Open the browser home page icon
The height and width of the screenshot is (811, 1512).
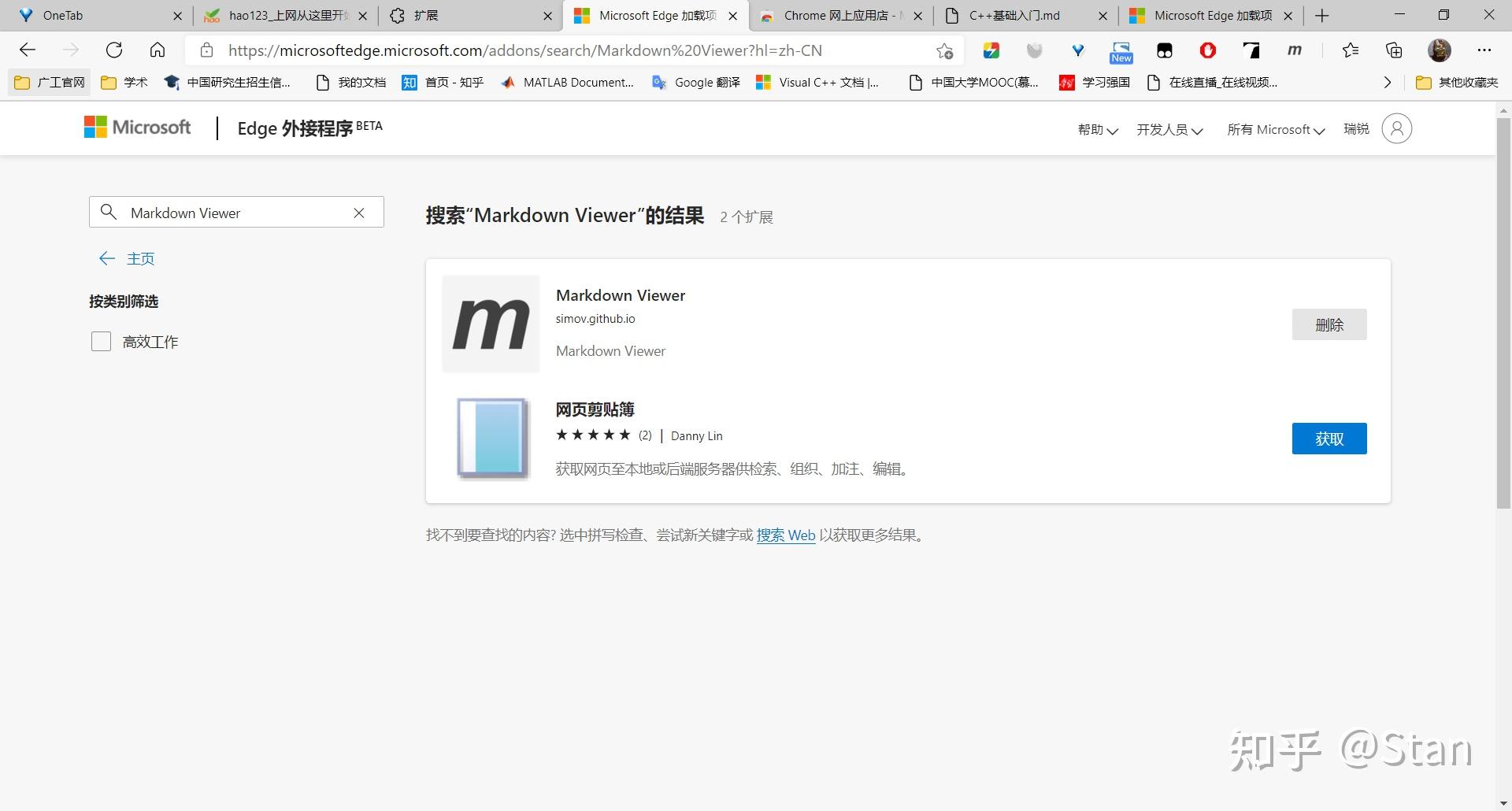point(157,50)
